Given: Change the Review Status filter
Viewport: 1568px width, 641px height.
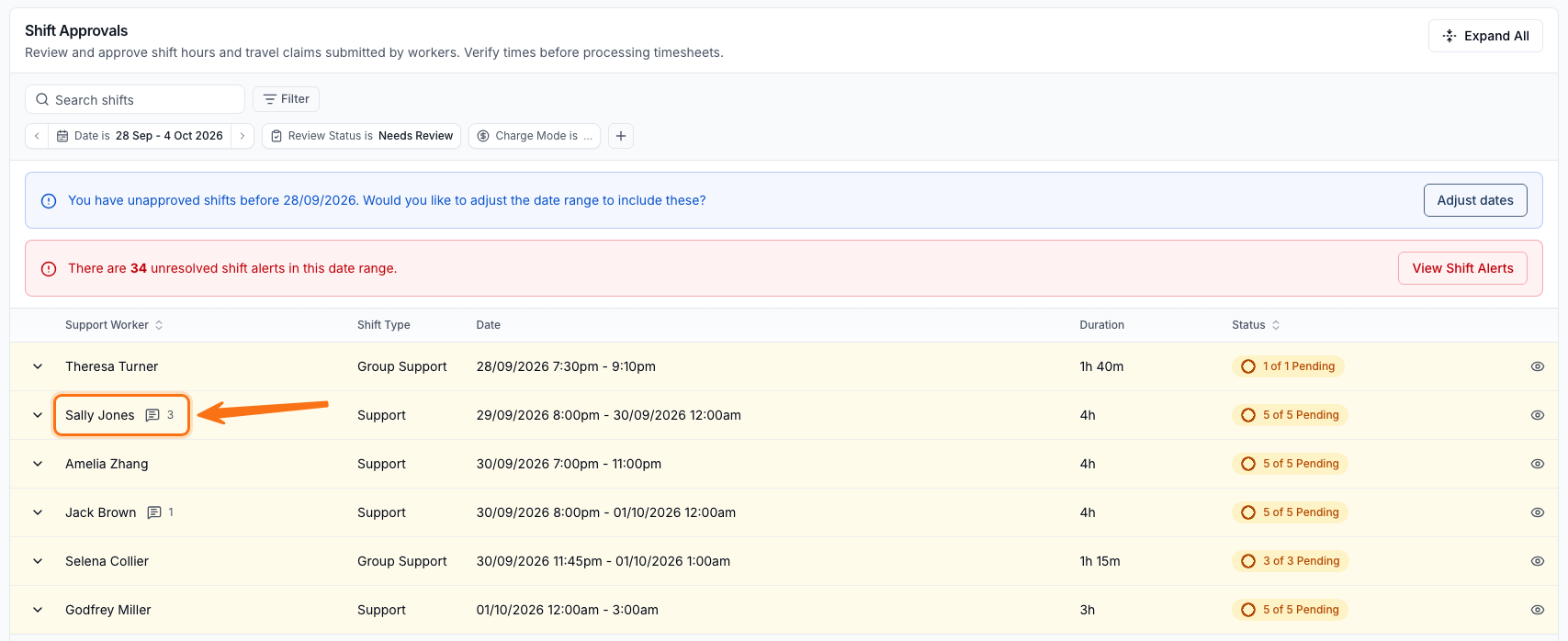Looking at the screenshot, I should [361, 136].
